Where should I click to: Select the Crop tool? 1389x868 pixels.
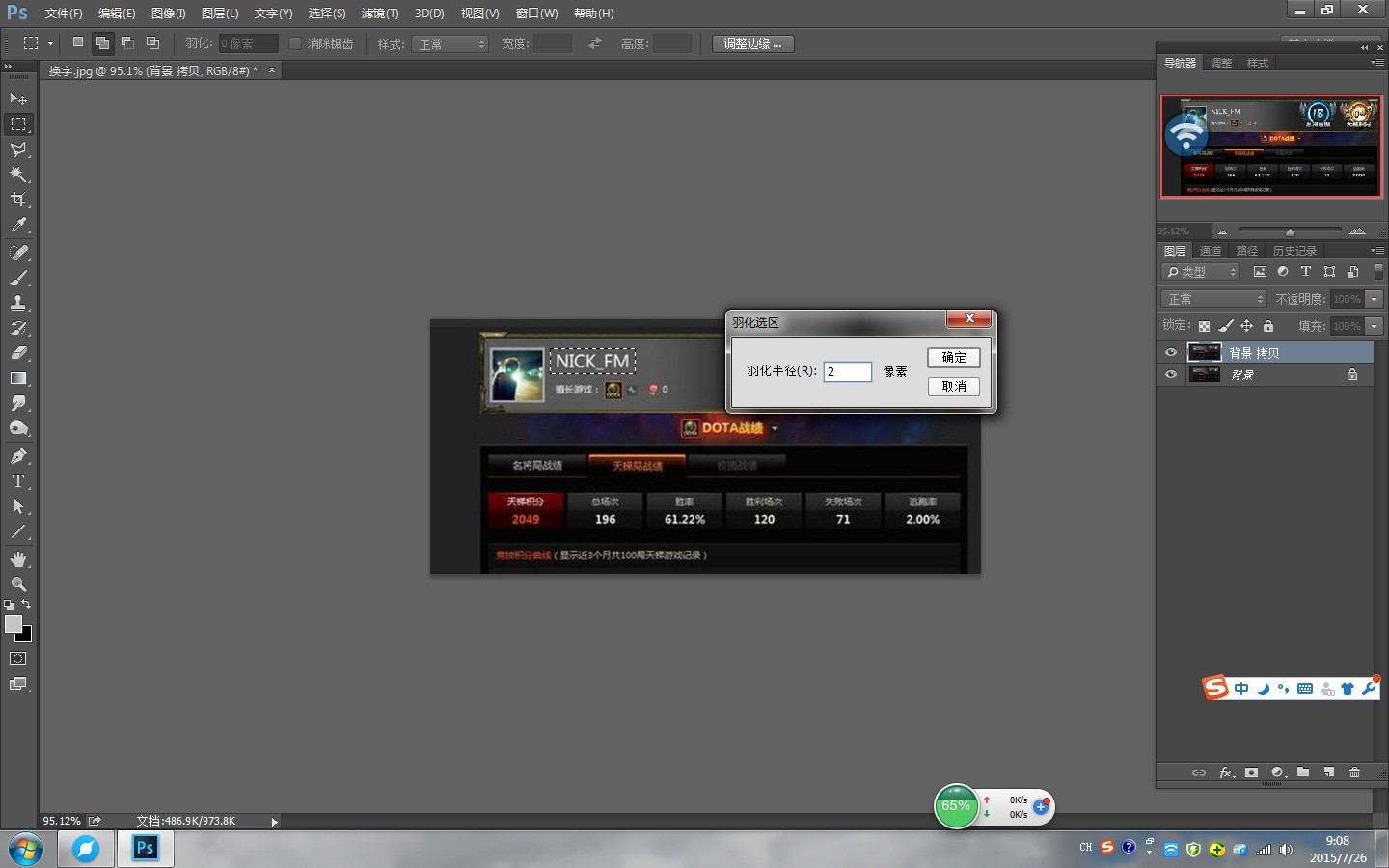(x=18, y=200)
